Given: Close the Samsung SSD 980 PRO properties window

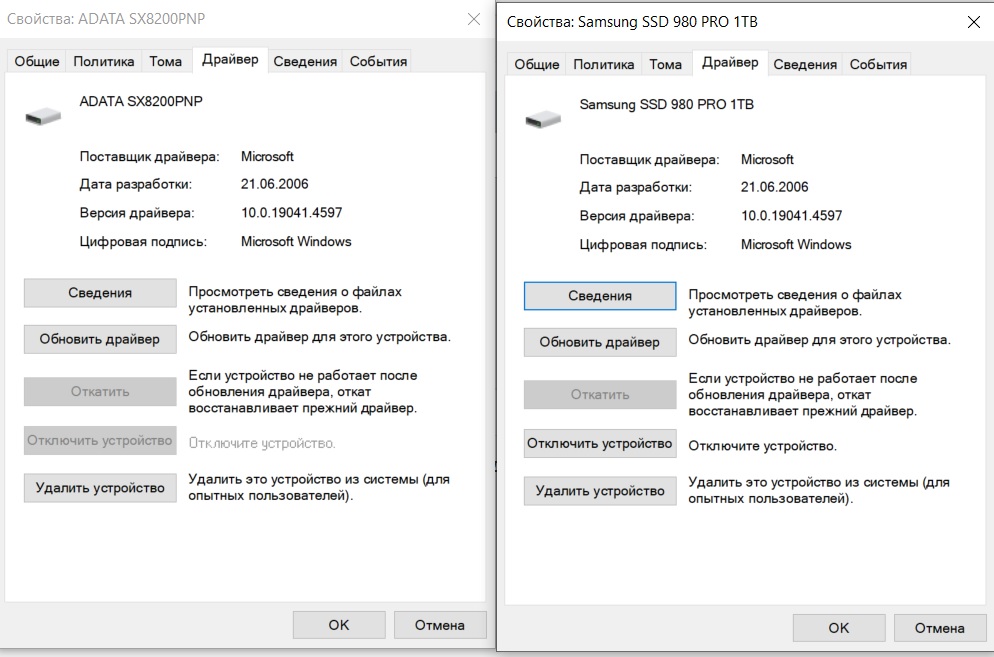Looking at the screenshot, I should (x=974, y=22).
